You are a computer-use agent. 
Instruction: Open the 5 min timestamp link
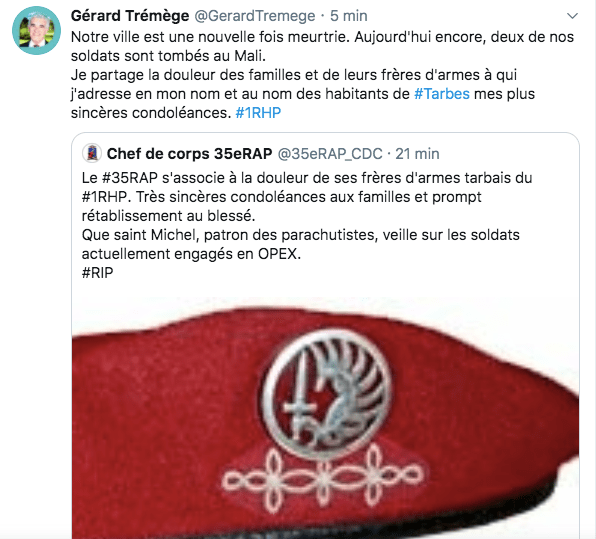click(349, 16)
